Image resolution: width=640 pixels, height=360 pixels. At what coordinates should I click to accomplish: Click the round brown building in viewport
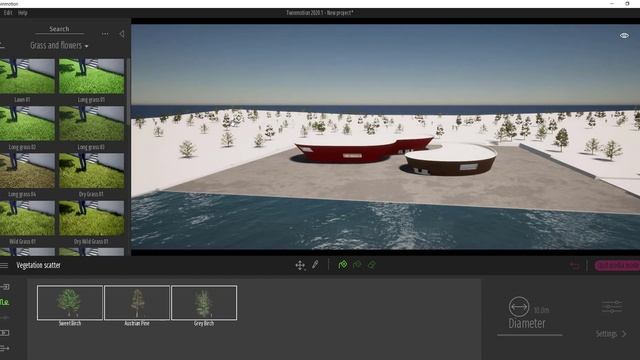pos(450,160)
